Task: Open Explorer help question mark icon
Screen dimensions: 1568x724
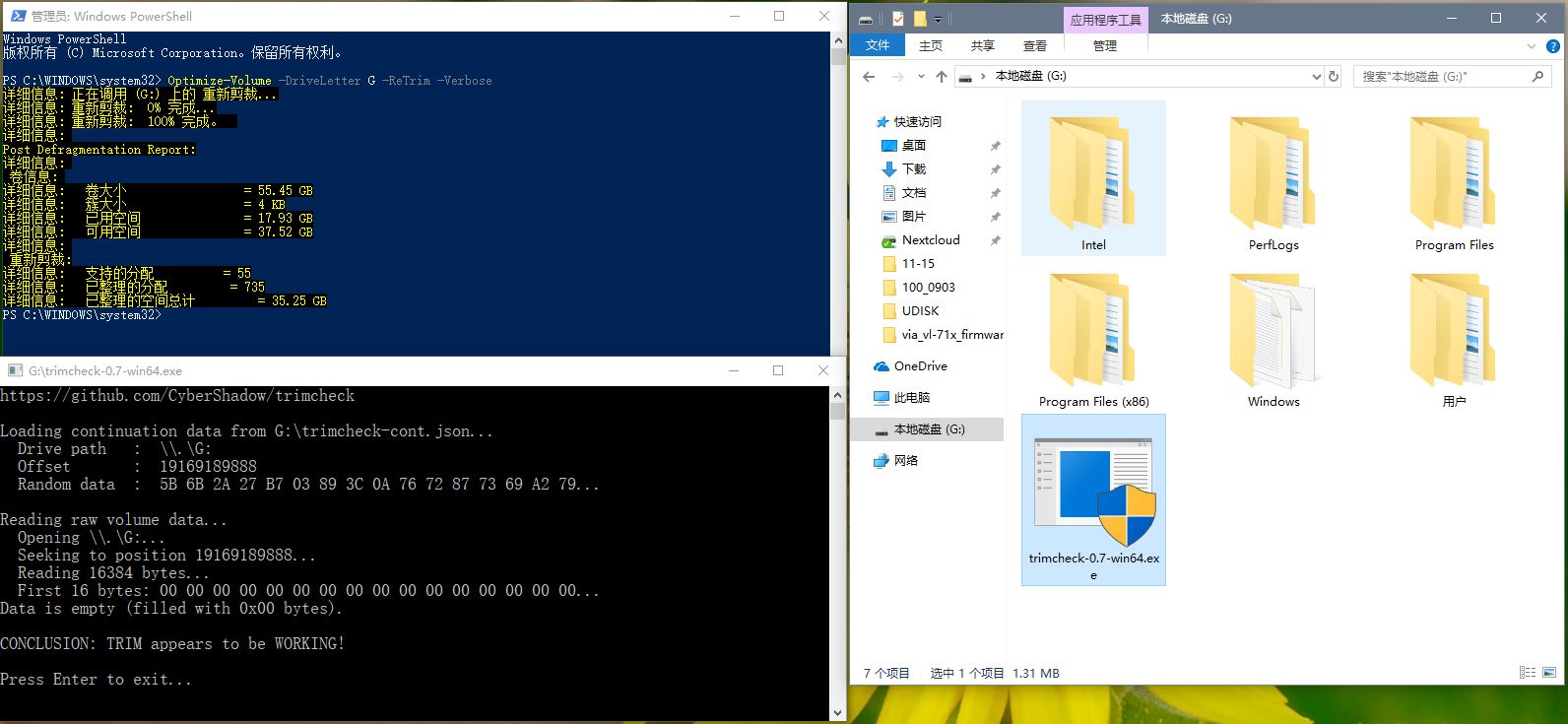Action: (x=1551, y=45)
